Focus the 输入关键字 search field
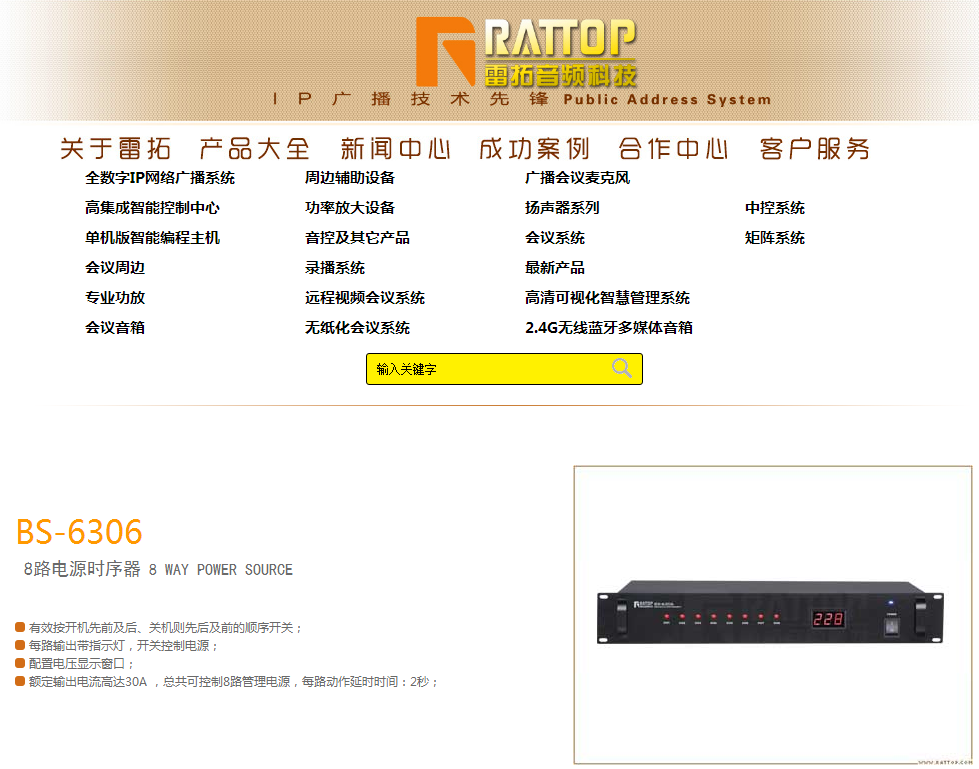This screenshot has height=769, width=979. click(x=487, y=369)
